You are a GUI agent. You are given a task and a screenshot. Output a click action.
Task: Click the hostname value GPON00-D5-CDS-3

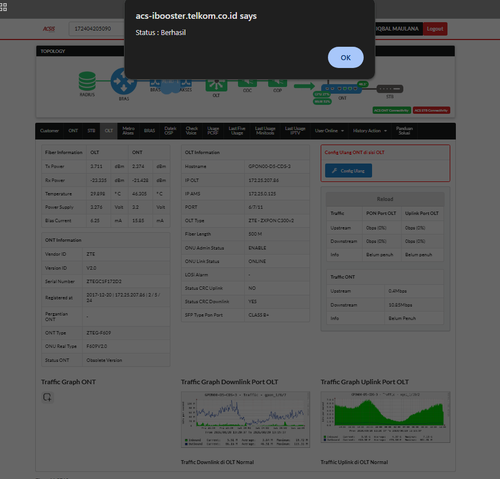269,166
